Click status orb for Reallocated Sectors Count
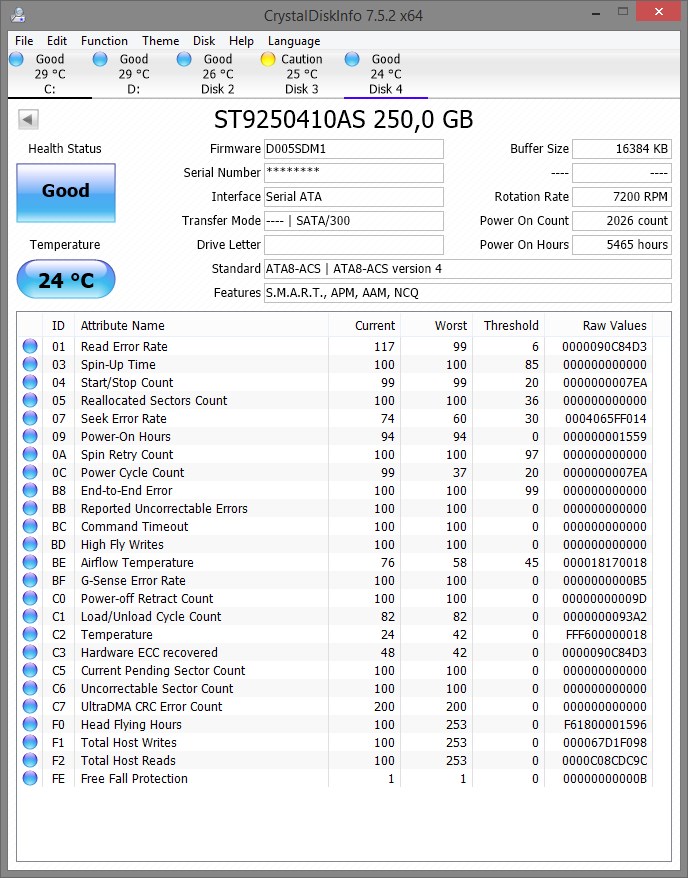Image resolution: width=688 pixels, height=878 pixels. point(30,400)
